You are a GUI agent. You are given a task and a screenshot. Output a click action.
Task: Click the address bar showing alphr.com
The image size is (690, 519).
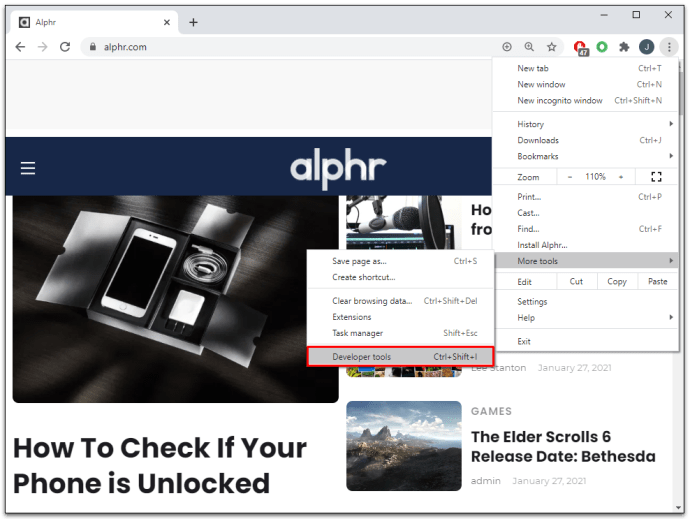click(x=290, y=47)
